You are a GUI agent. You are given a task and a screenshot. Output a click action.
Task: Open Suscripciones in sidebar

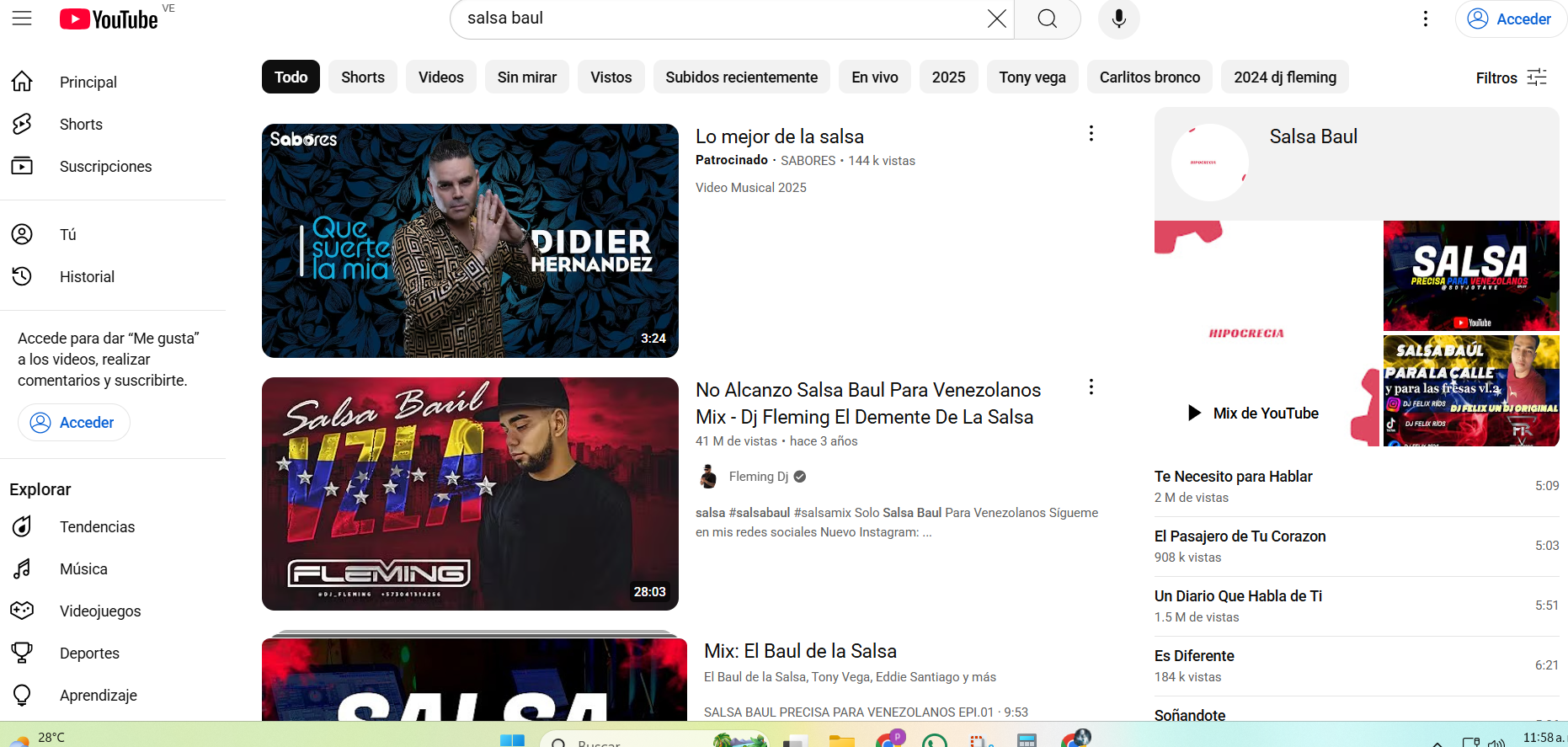pos(105,166)
